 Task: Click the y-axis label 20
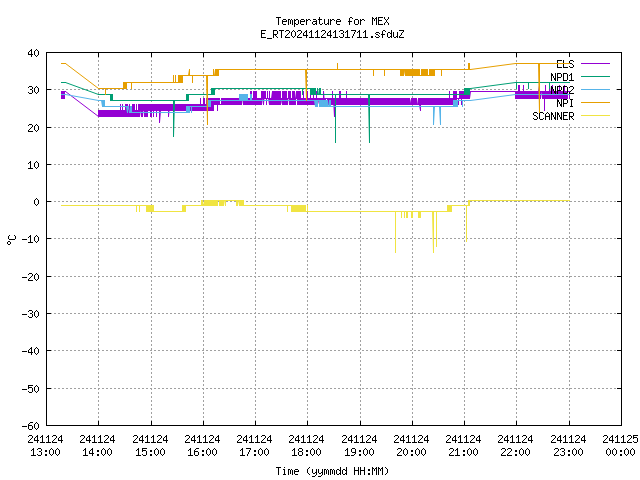tap(33, 128)
